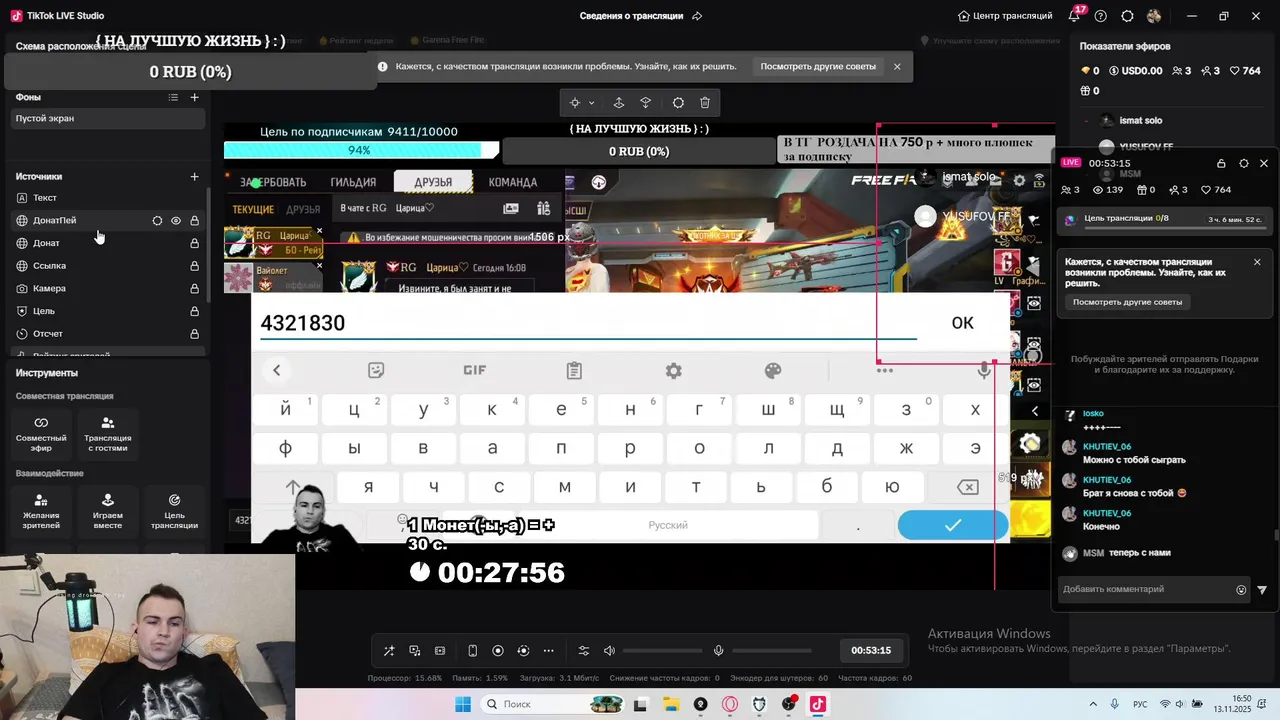Image resolution: width=1280 pixels, height=720 pixels.
Task: Click the 00:53:15 stream timer button
Action: [x=871, y=650]
